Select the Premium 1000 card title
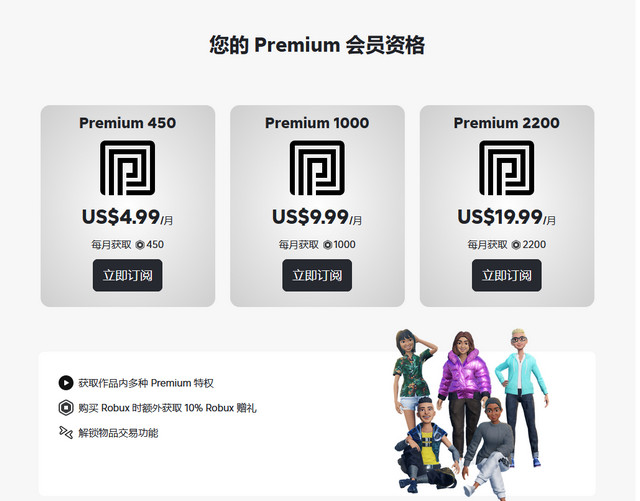 (x=317, y=123)
